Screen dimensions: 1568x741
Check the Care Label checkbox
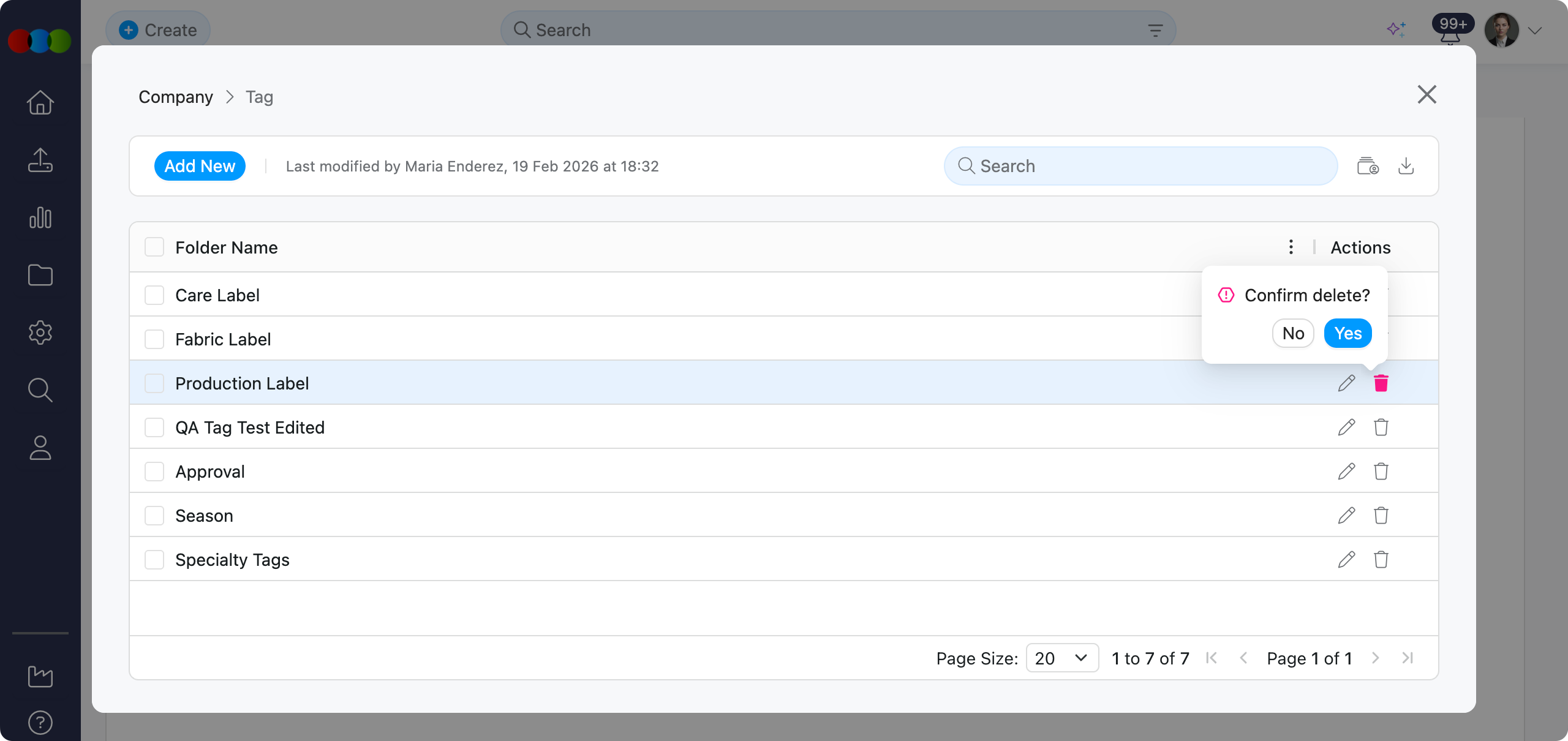click(154, 295)
